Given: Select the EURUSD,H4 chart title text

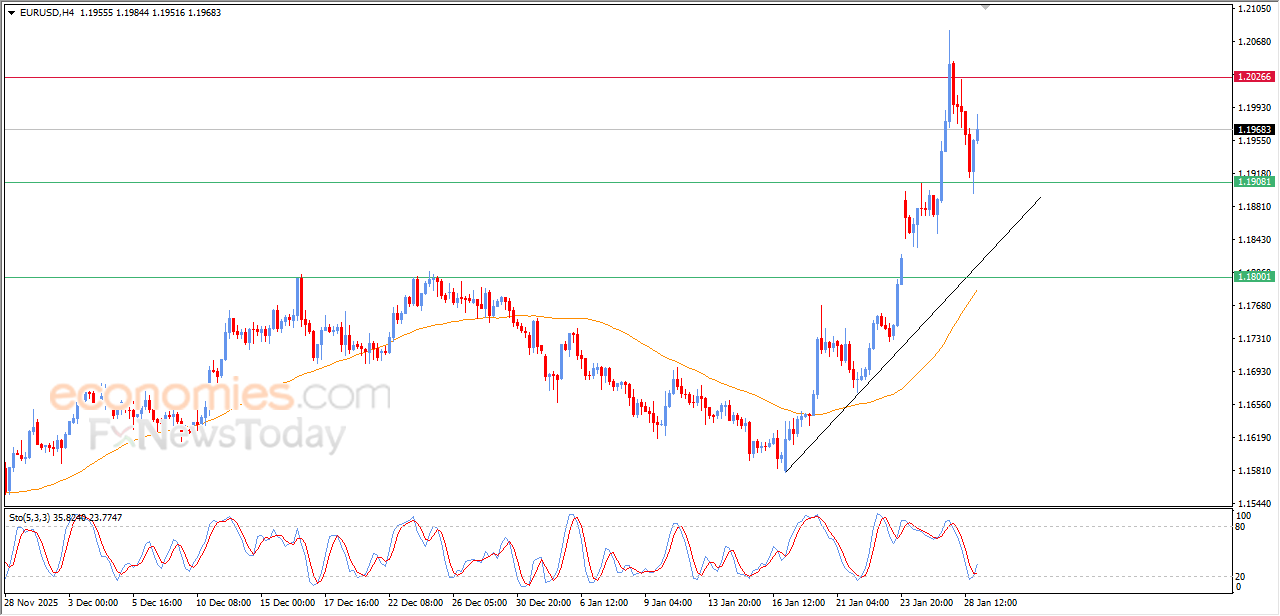Looking at the screenshot, I should (x=47, y=11).
